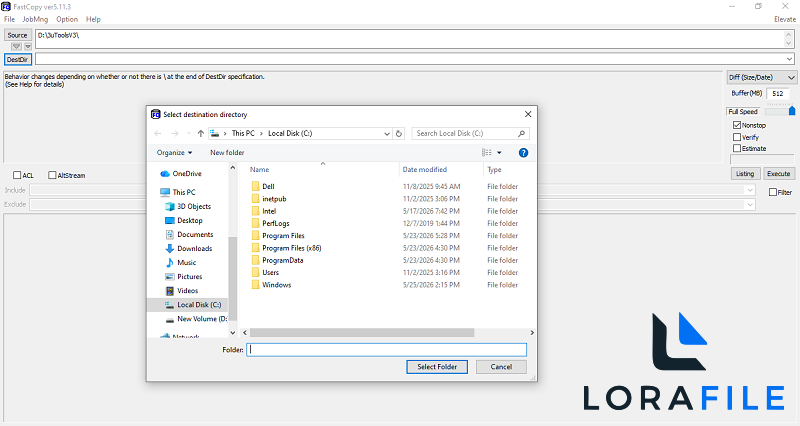The height and width of the screenshot is (426, 800).
Task: Click the dialog Back arrow
Action: click(158, 133)
